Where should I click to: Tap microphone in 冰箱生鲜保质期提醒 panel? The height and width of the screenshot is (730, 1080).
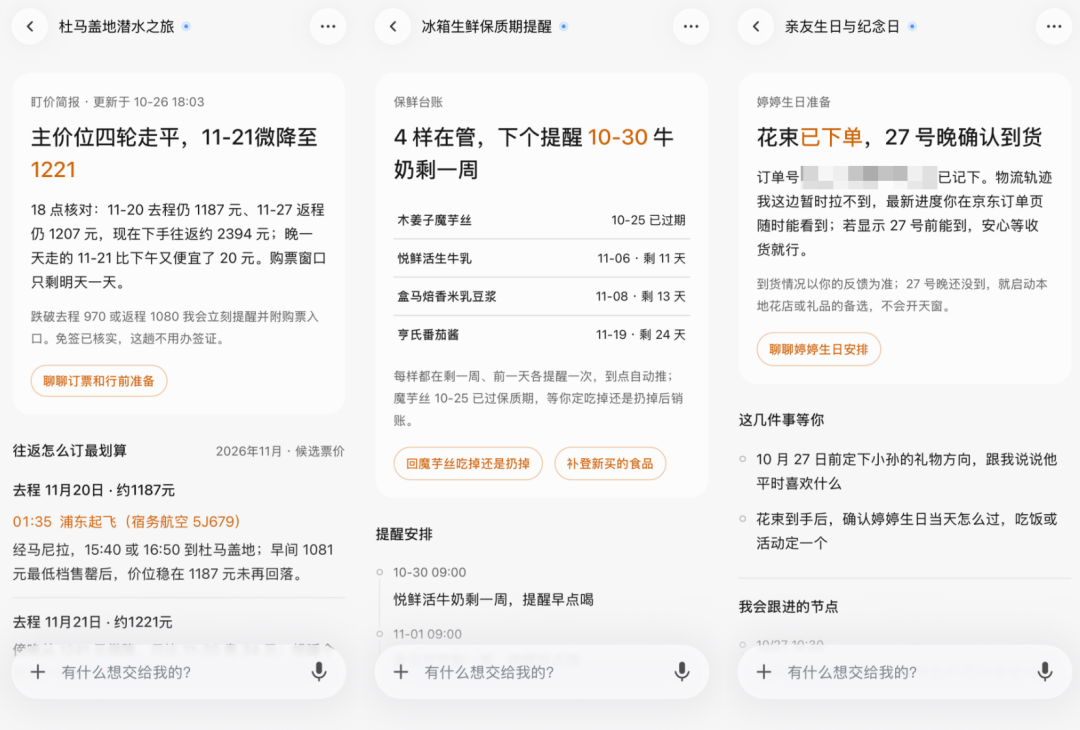tap(682, 672)
